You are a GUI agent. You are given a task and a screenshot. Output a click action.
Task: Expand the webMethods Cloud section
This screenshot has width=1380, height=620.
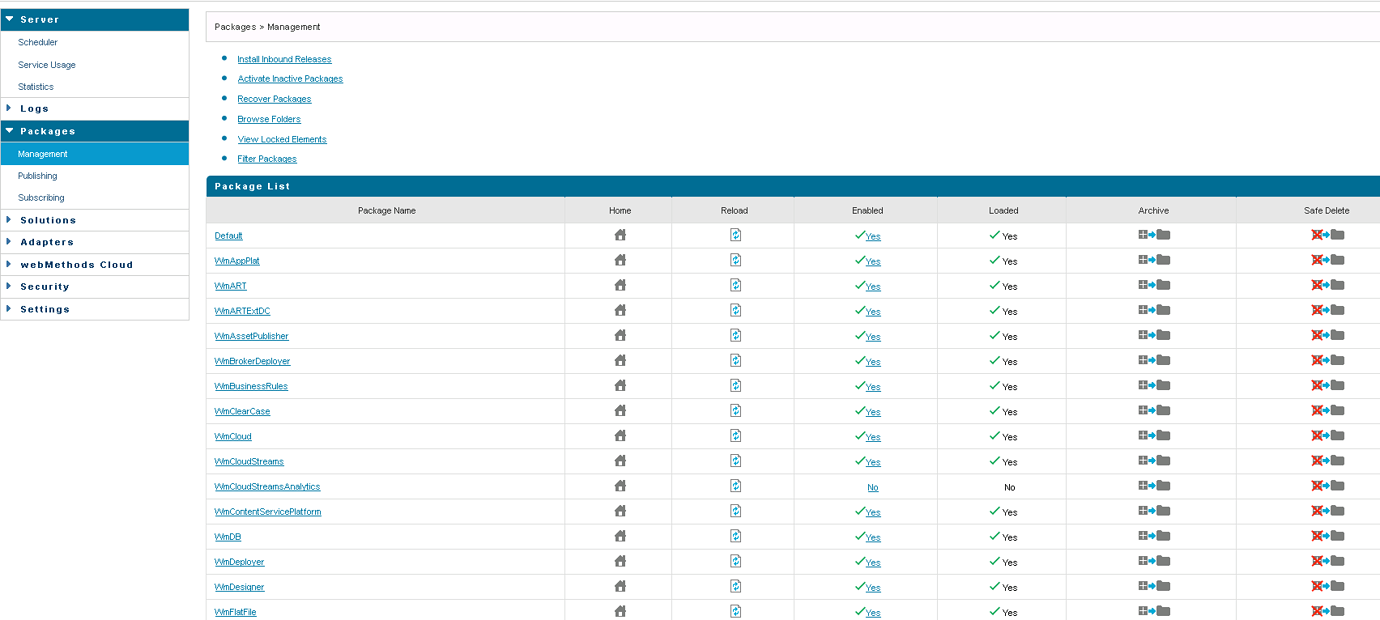pyautogui.click(x=95, y=265)
